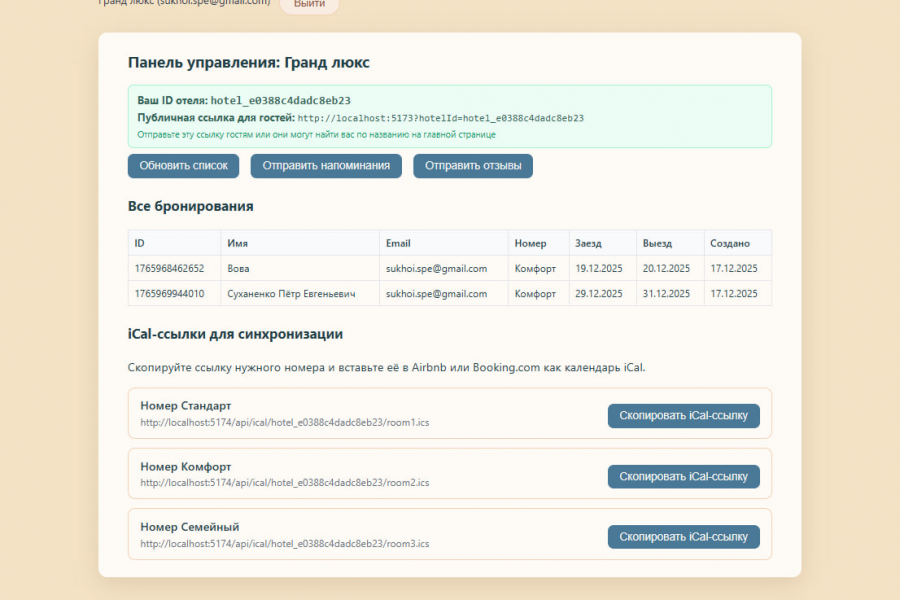
Task: Click the Номер Стандарт title
Action: pyautogui.click(x=185, y=406)
